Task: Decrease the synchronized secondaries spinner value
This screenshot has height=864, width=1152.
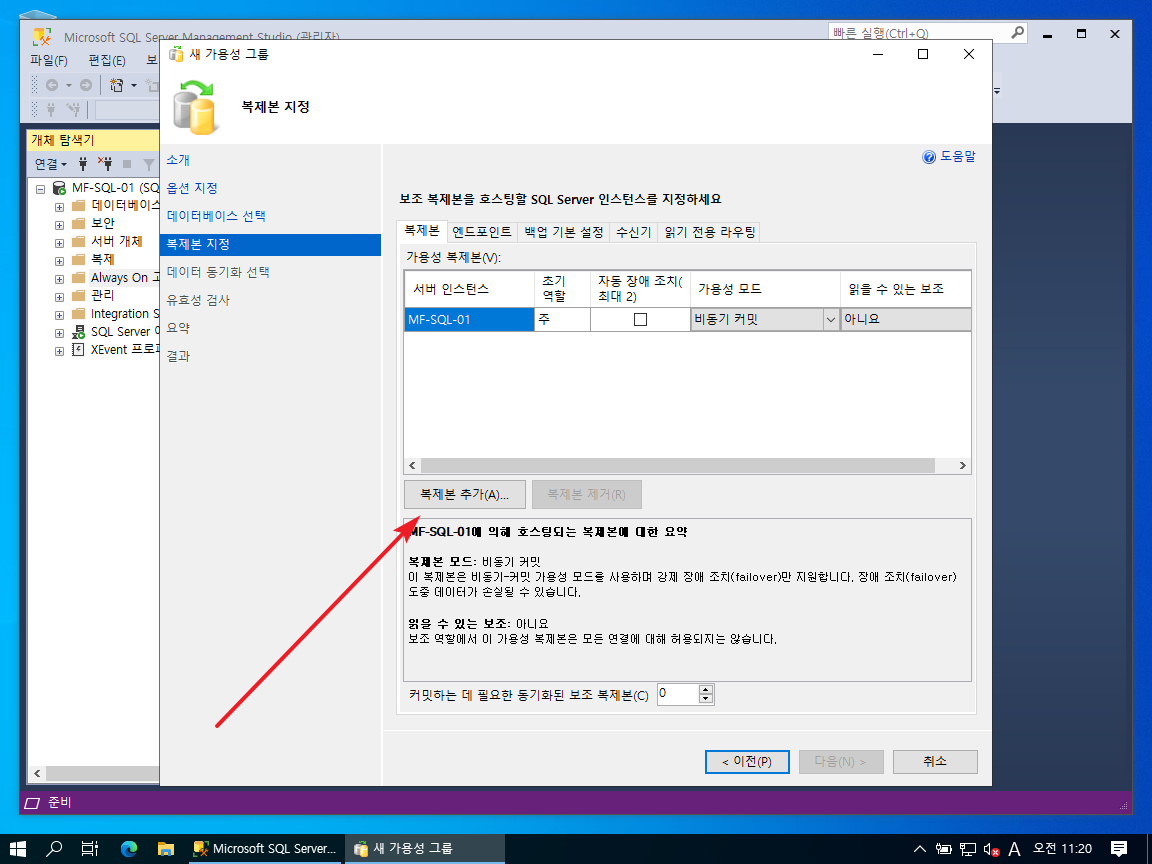Action: coord(705,699)
